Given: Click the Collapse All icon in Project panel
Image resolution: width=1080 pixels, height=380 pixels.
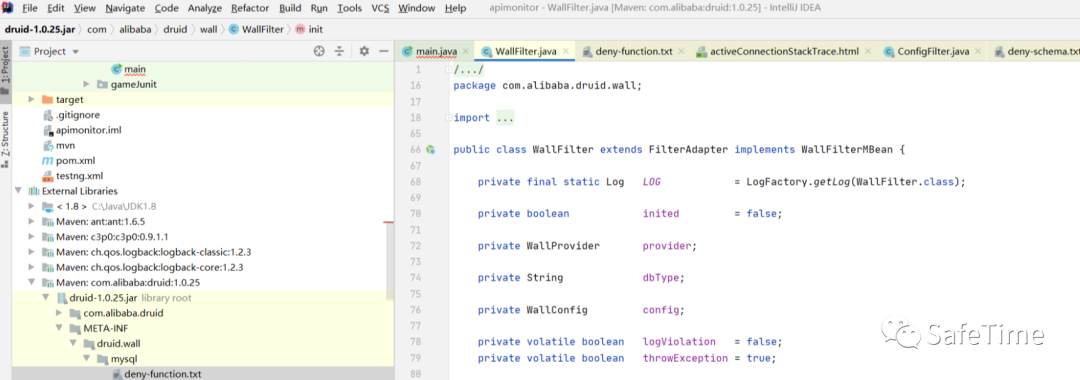Looking at the screenshot, I should [340, 51].
